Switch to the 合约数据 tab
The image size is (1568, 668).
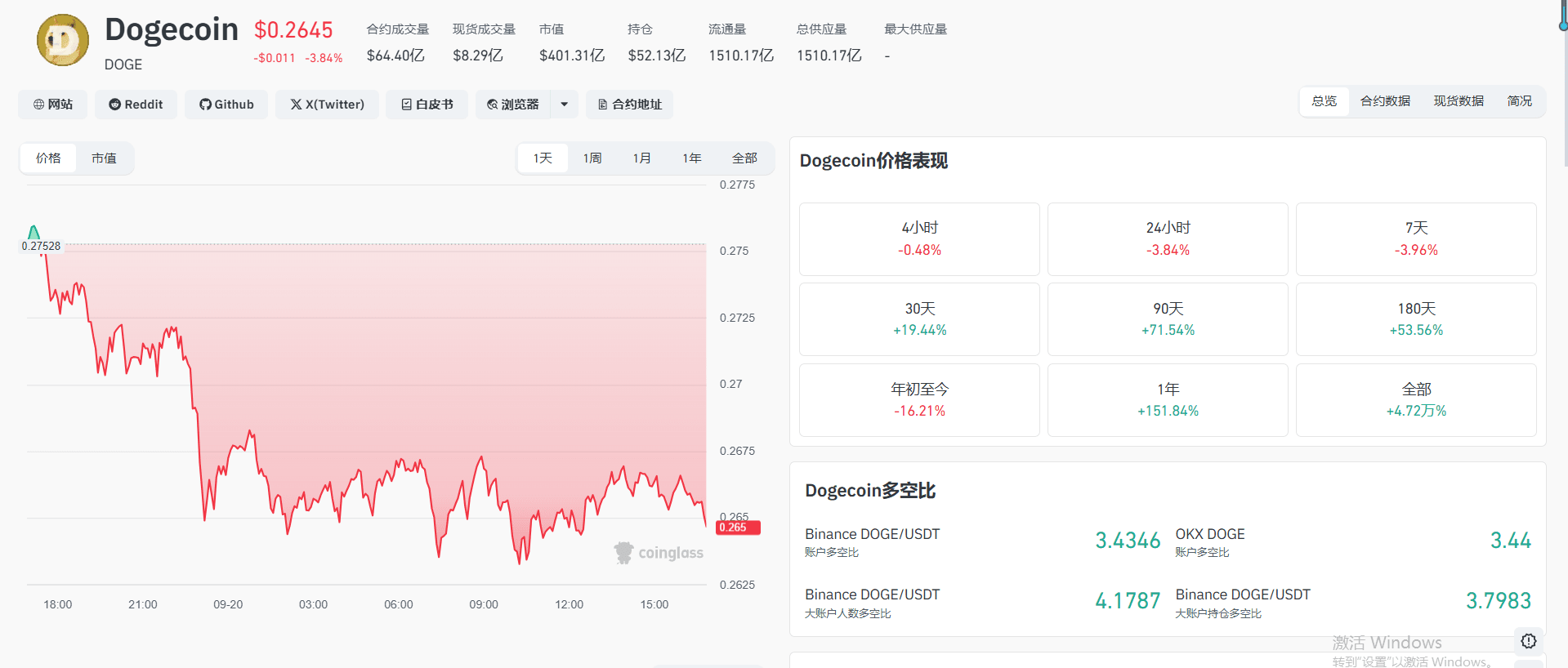coord(1385,101)
